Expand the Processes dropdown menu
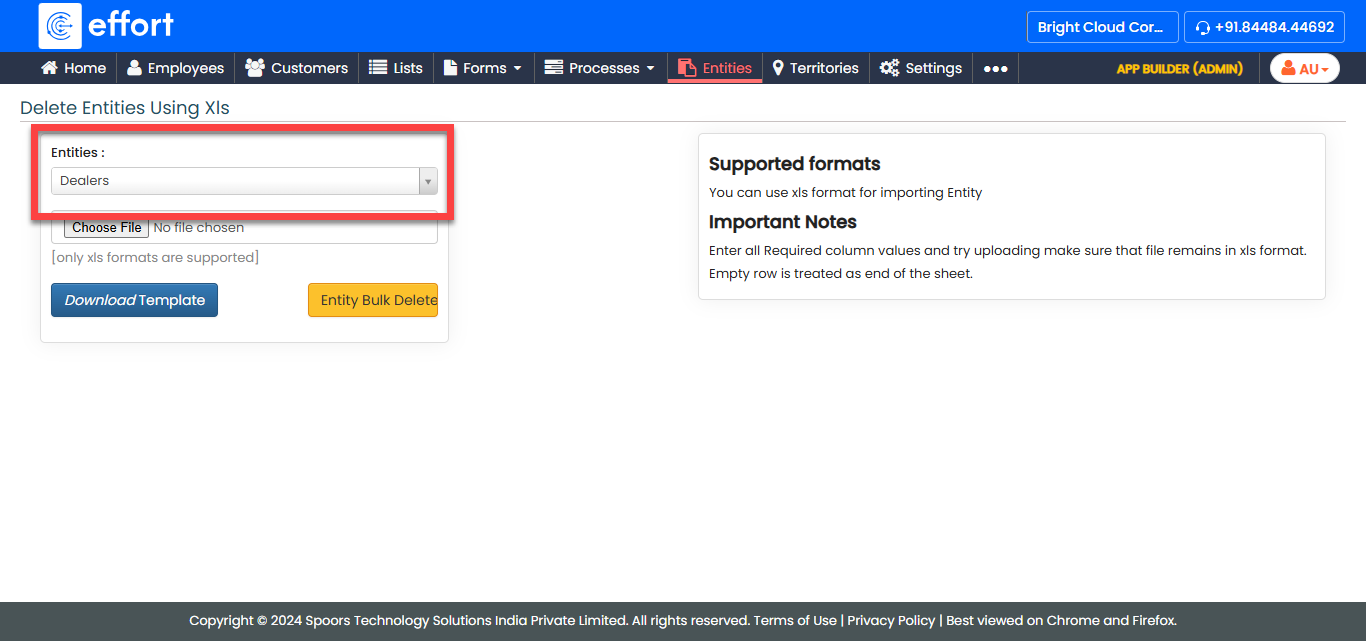 click(600, 68)
